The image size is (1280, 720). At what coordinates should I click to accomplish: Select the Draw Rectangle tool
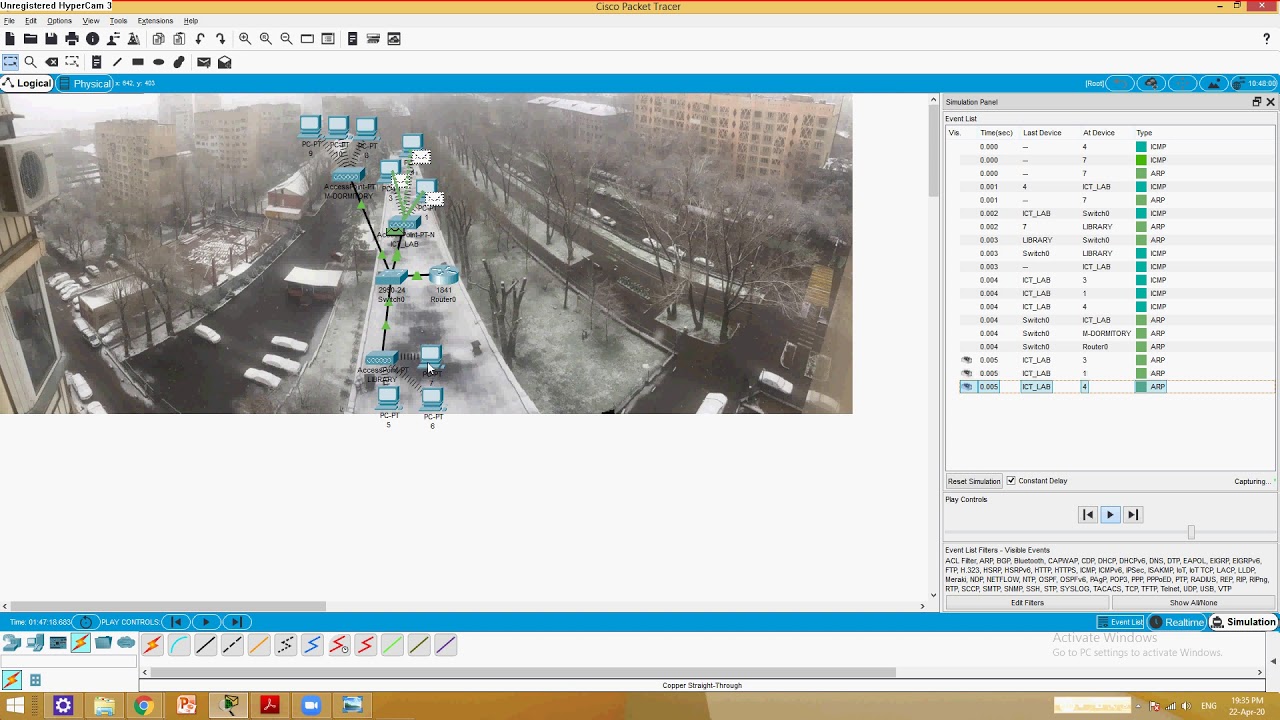pyautogui.click(x=138, y=62)
